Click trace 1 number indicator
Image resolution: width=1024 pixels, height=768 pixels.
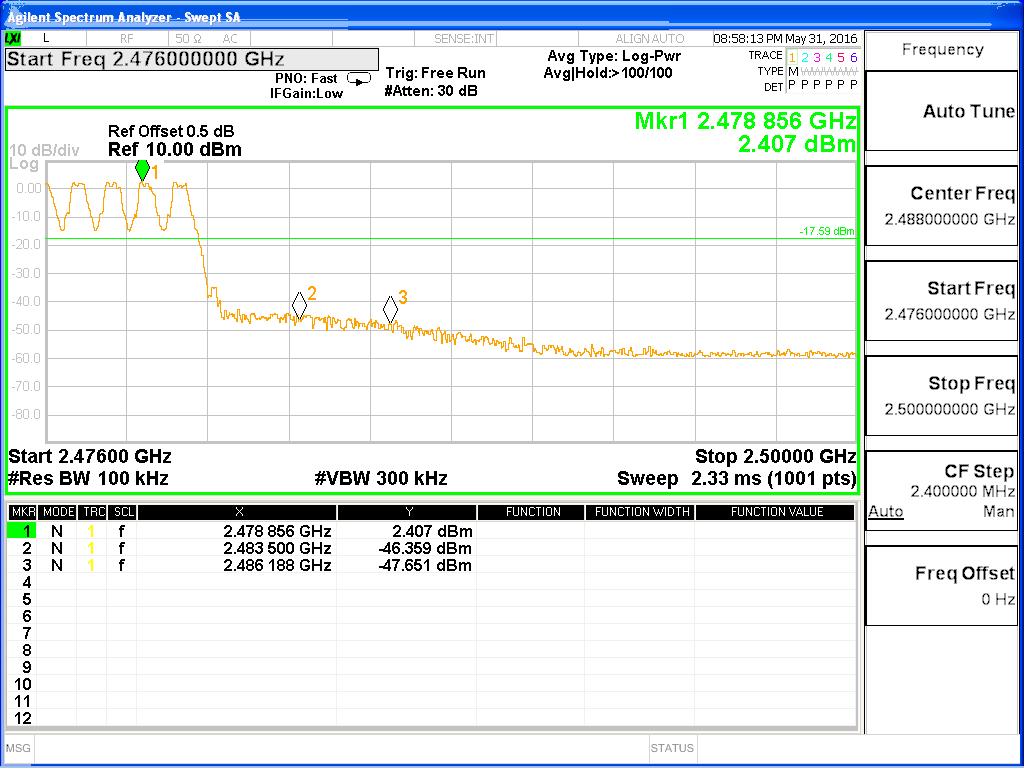[x=792, y=57]
